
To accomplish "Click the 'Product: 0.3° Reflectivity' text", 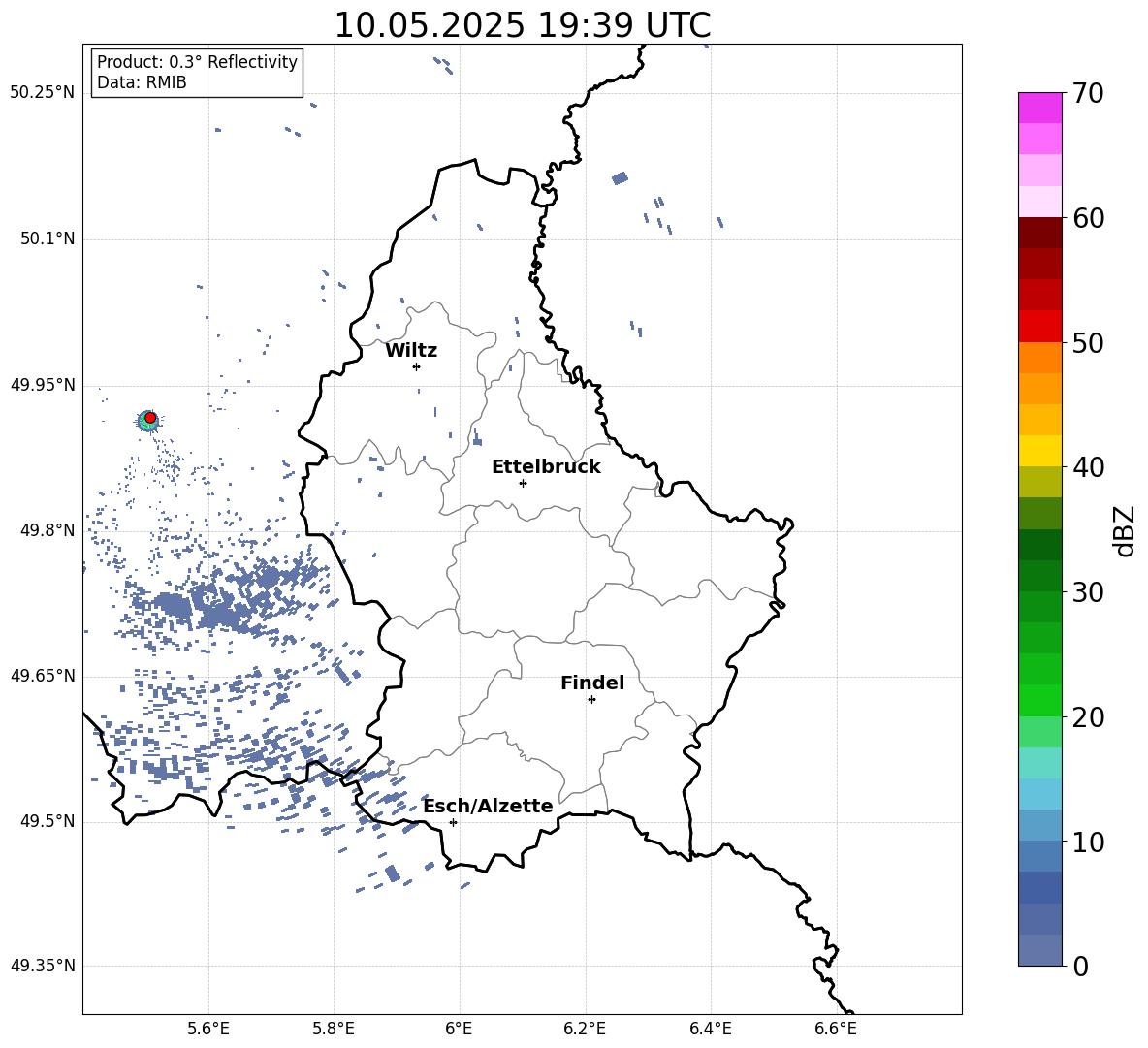I will click(197, 62).
